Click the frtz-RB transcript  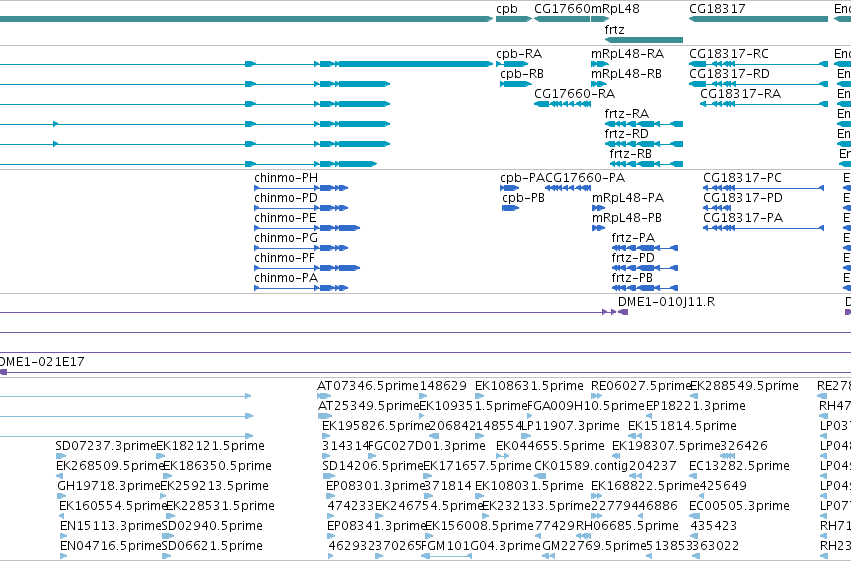(x=646, y=164)
